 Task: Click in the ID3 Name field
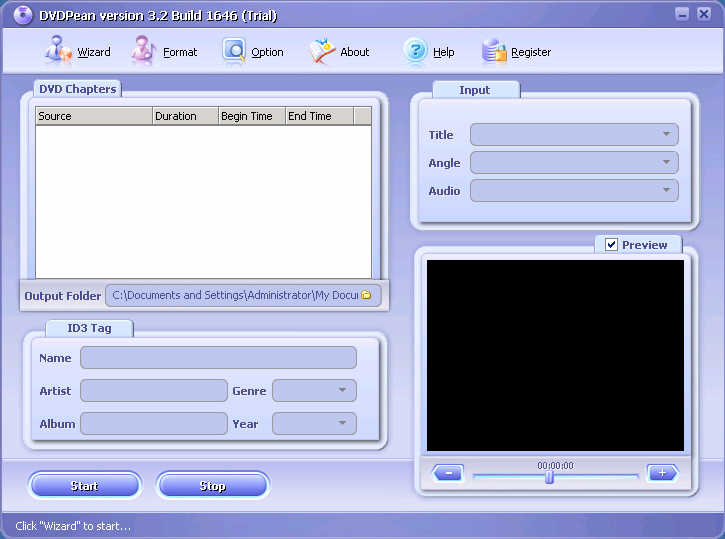tap(218, 358)
